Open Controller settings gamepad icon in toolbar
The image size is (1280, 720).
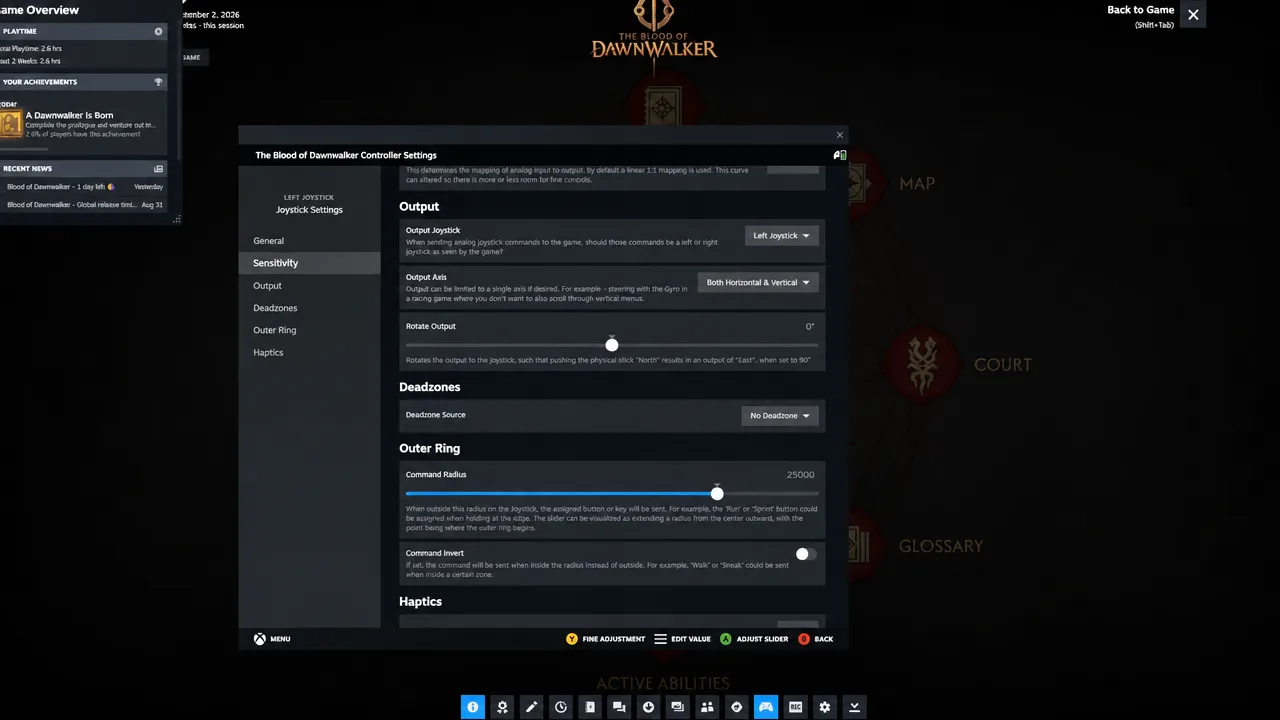pyautogui.click(x=766, y=707)
